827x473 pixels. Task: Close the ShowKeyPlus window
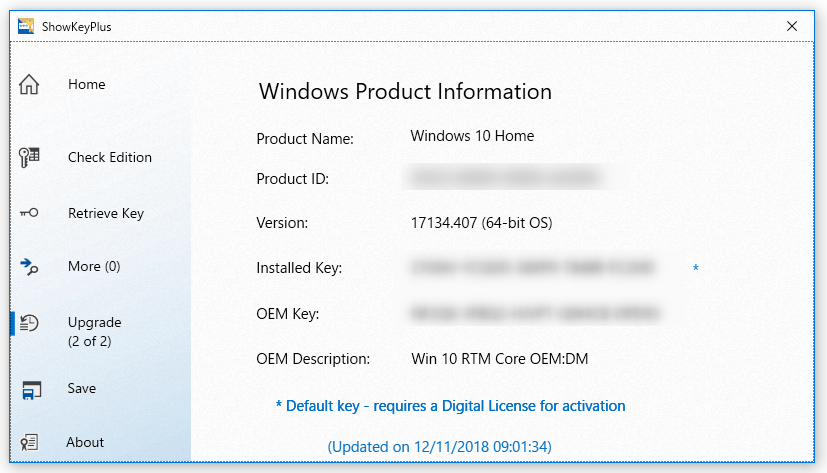tap(792, 26)
